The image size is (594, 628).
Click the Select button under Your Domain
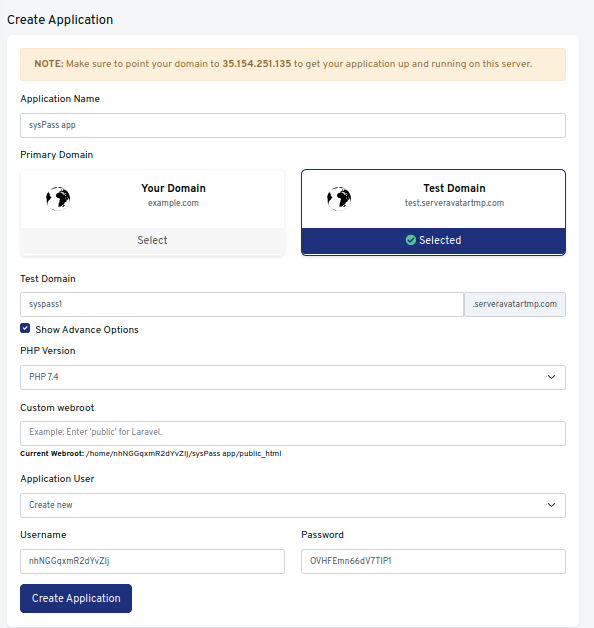click(x=152, y=240)
